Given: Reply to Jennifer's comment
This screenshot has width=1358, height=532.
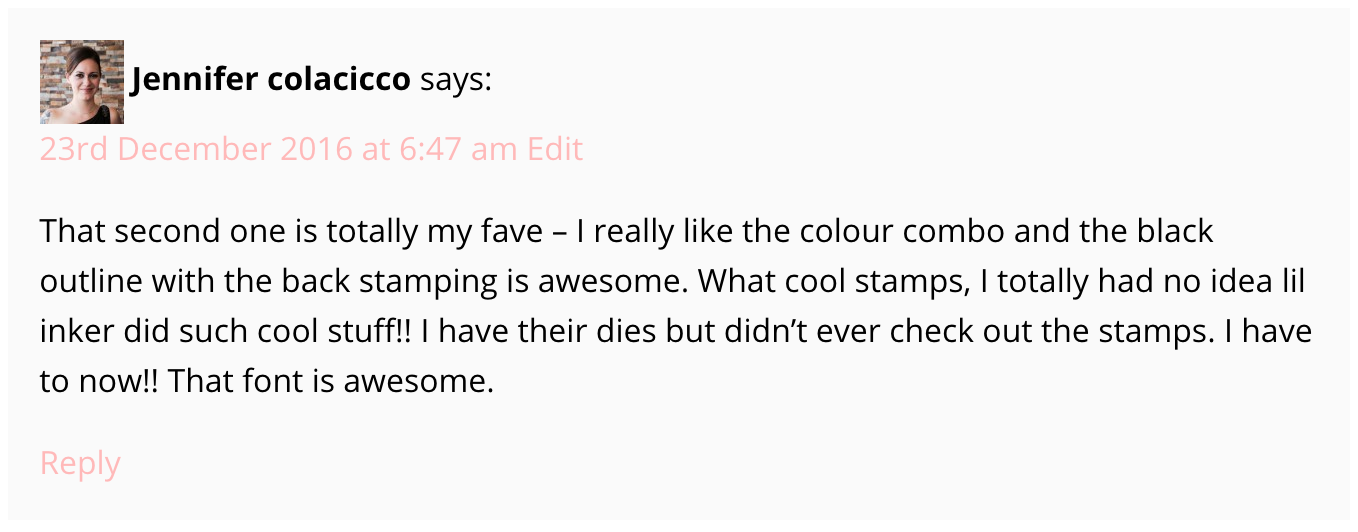Looking at the screenshot, I should pos(80,463).
